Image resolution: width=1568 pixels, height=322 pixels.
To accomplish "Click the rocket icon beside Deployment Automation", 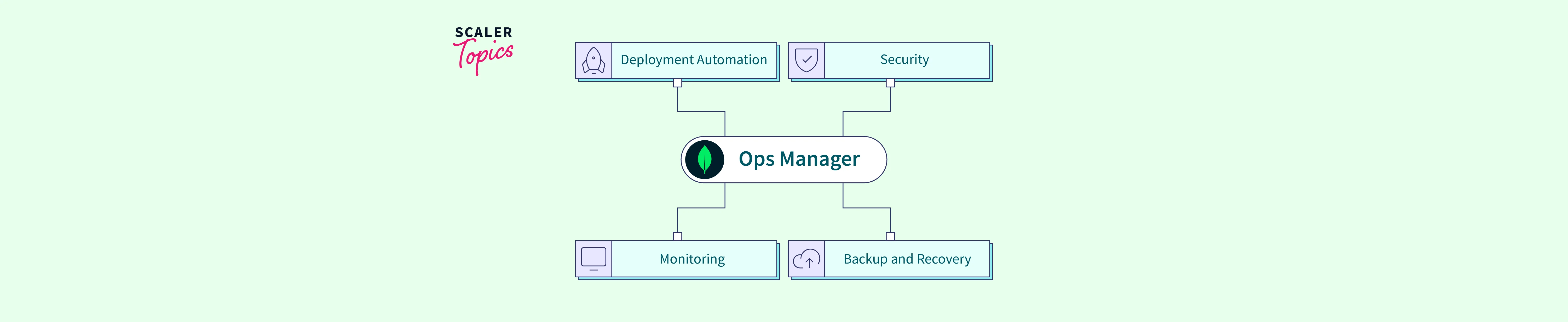I will (x=593, y=60).
